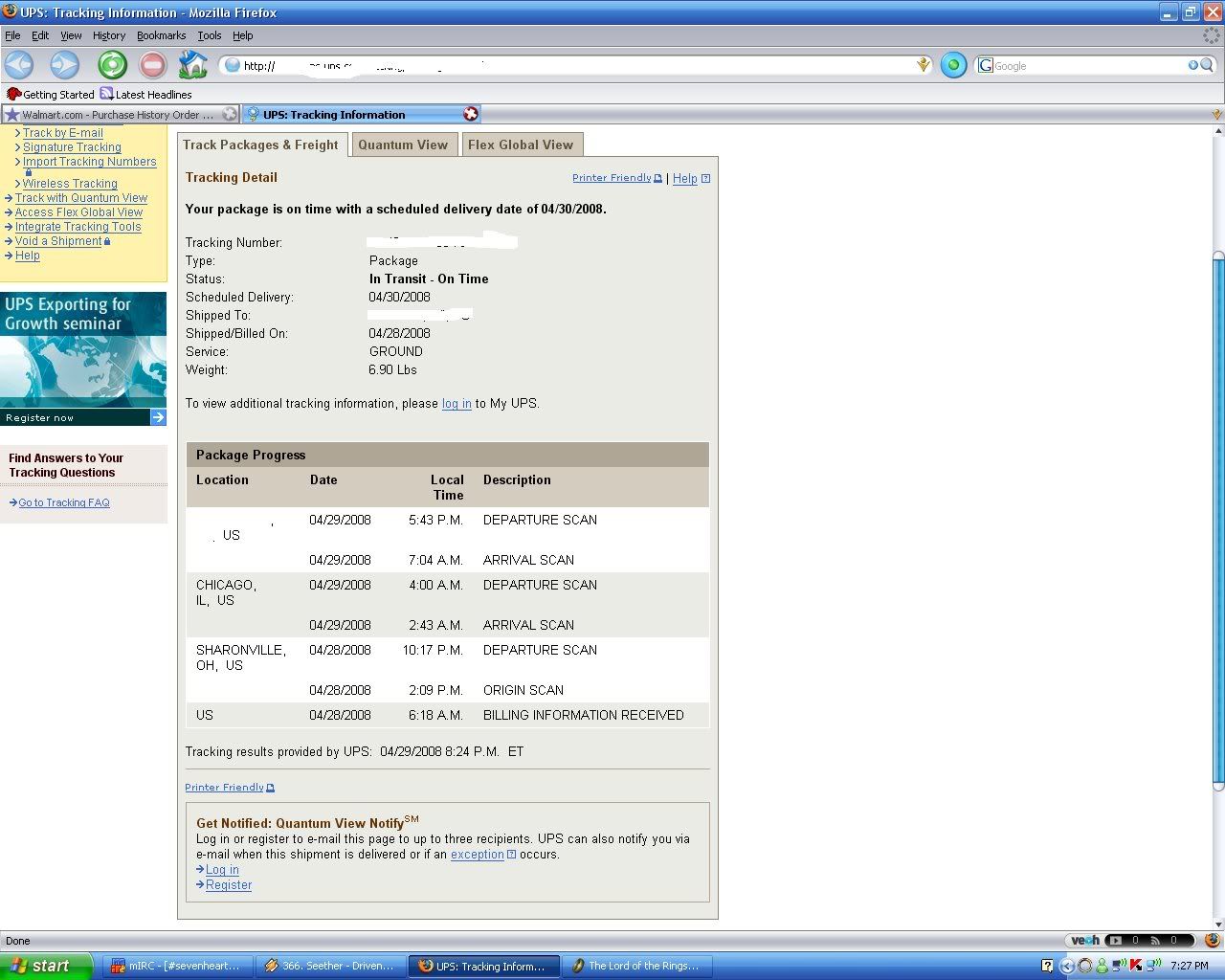Image resolution: width=1225 pixels, height=980 pixels.
Task: Click the green Go button beside address bar
Action: coord(953,65)
